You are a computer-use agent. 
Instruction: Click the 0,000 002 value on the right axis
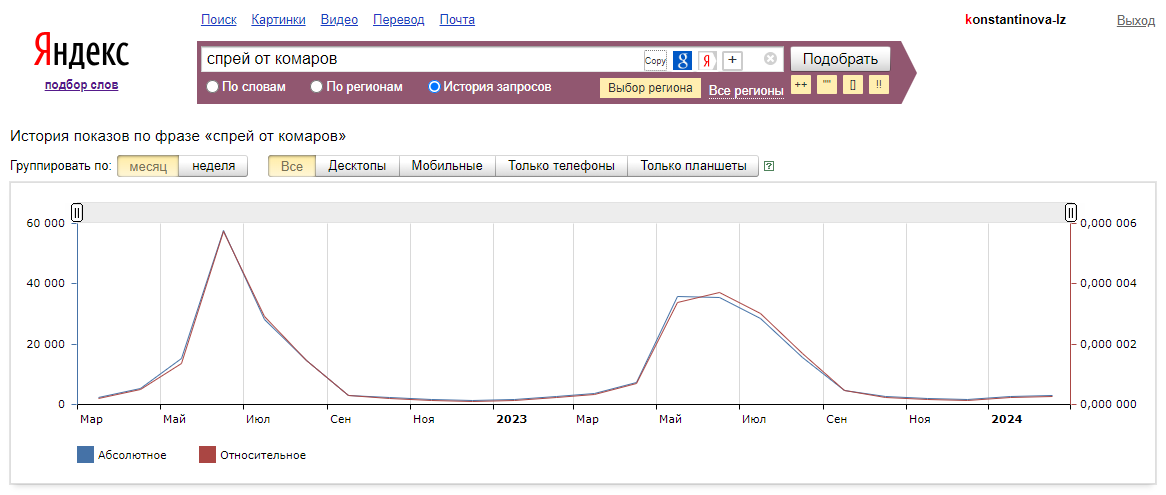[x=1106, y=344]
